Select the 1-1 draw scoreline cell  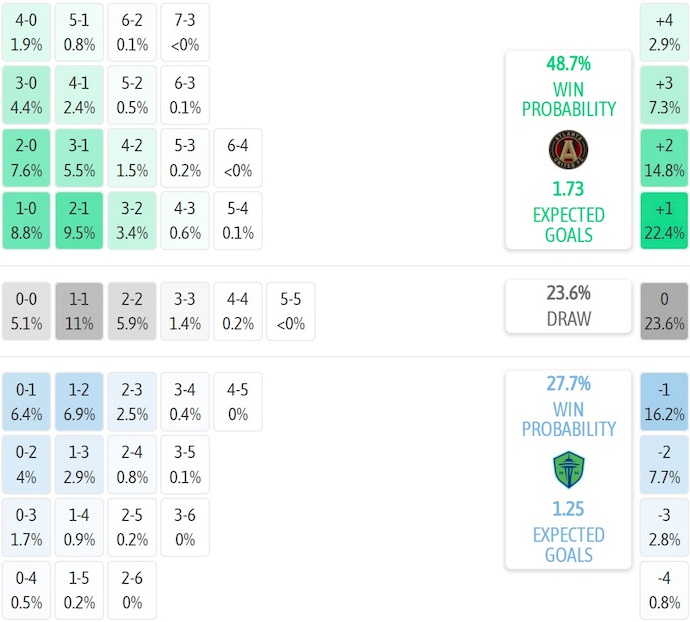click(x=80, y=311)
